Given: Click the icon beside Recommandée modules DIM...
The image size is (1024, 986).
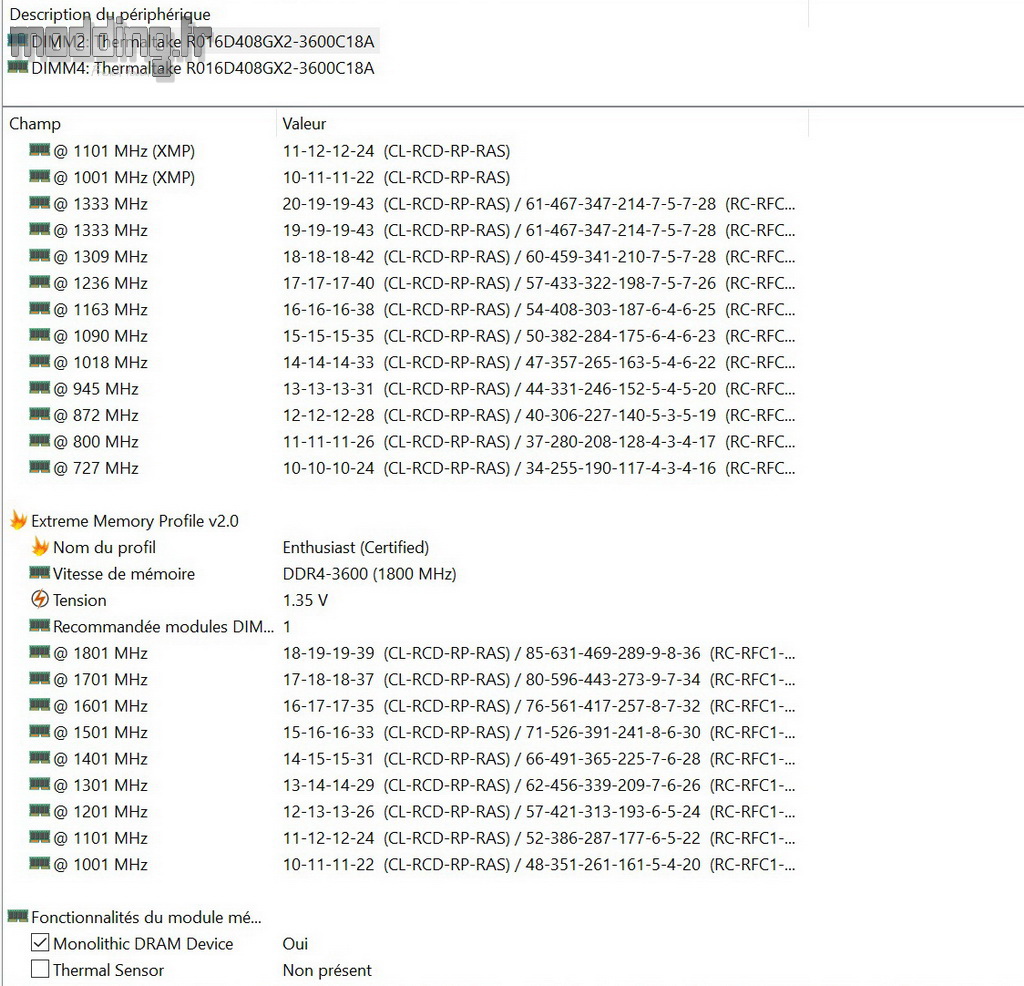Looking at the screenshot, I should [x=39, y=626].
